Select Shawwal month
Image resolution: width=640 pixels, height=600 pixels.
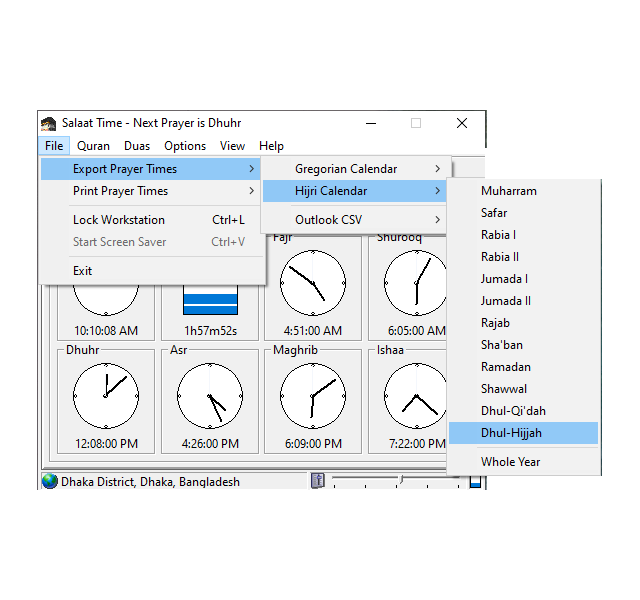[523, 389]
